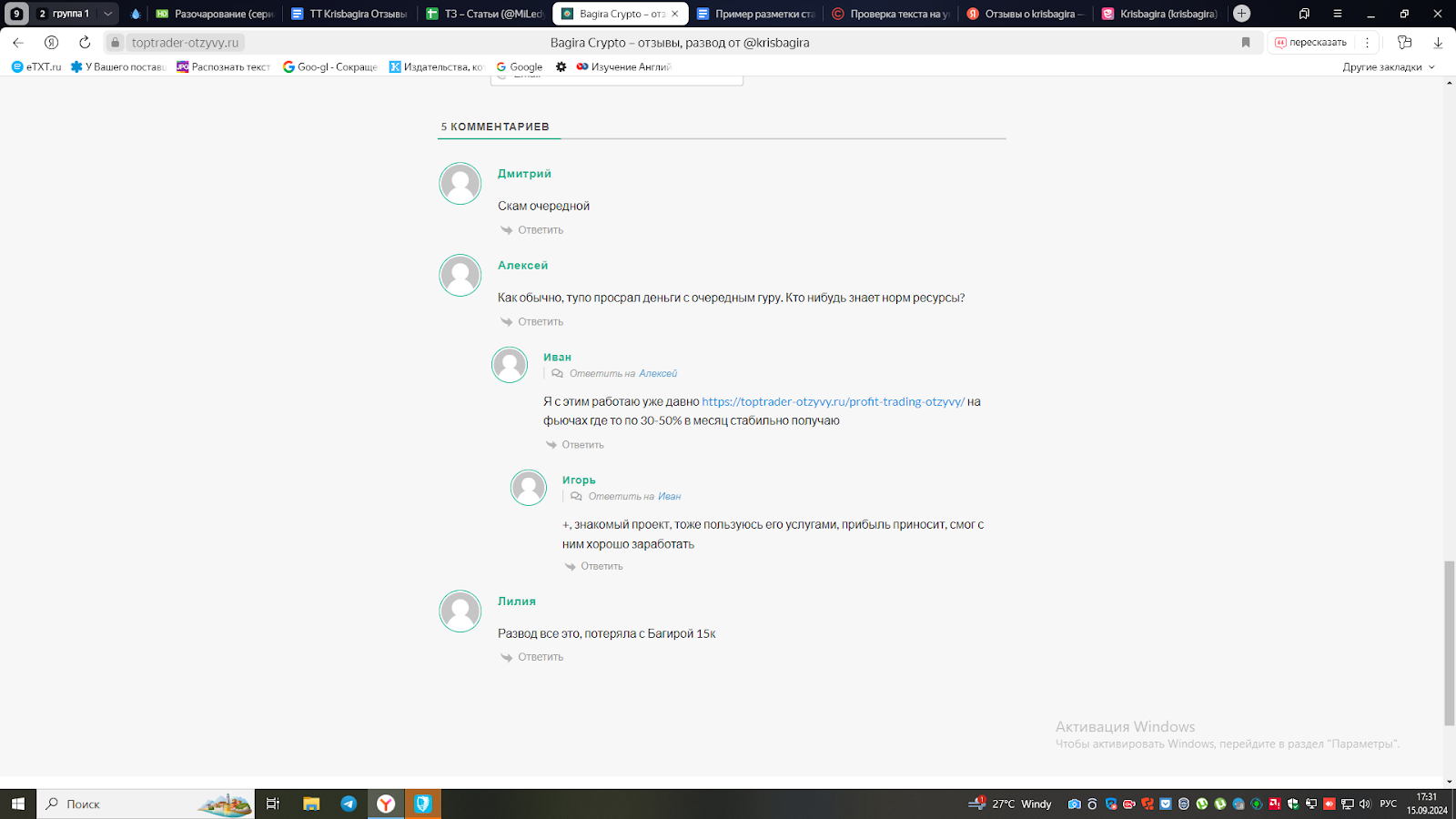
Task: Open File Explorer from the taskbar
Action: (x=311, y=804)
